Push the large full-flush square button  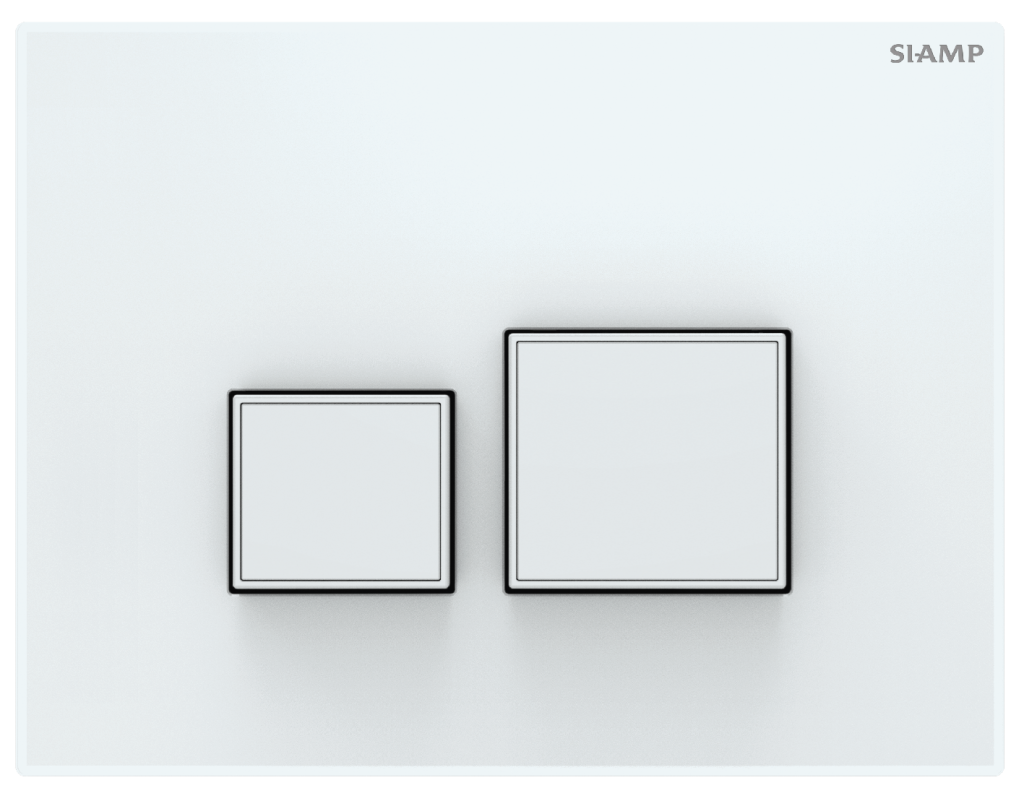tap(647, 461)
